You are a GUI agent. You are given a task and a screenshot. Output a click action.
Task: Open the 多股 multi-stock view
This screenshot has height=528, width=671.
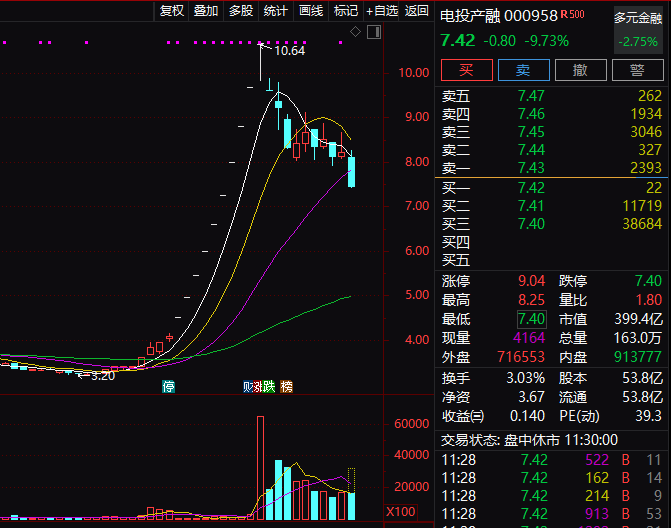pyautogui.click(x=241, y=11)
